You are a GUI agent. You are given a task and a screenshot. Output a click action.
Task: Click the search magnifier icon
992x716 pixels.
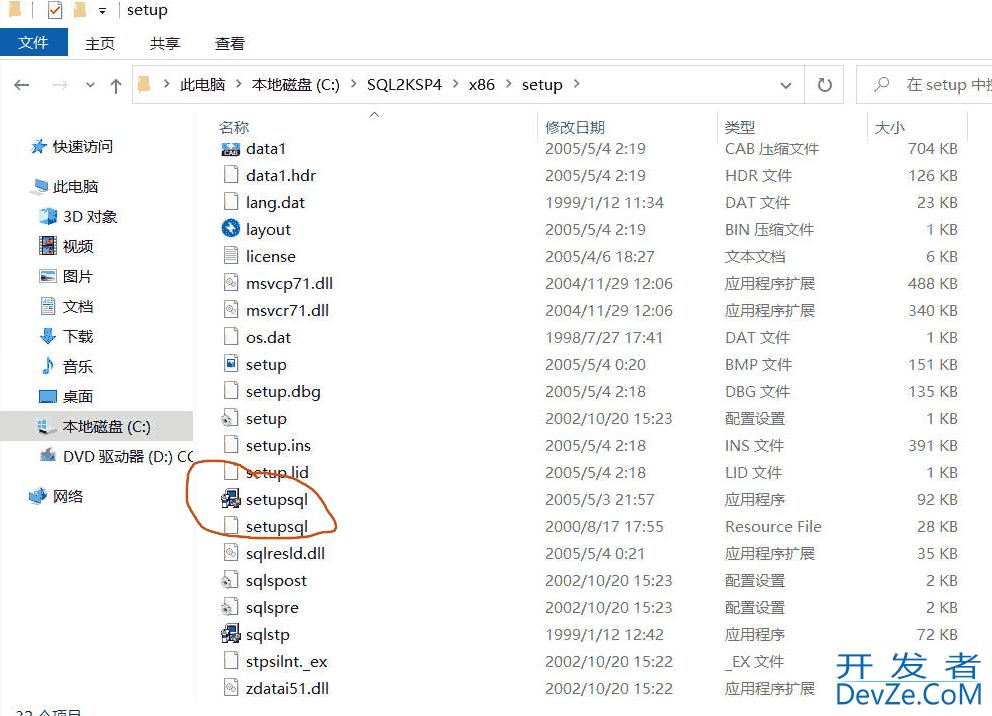(882, 84)
